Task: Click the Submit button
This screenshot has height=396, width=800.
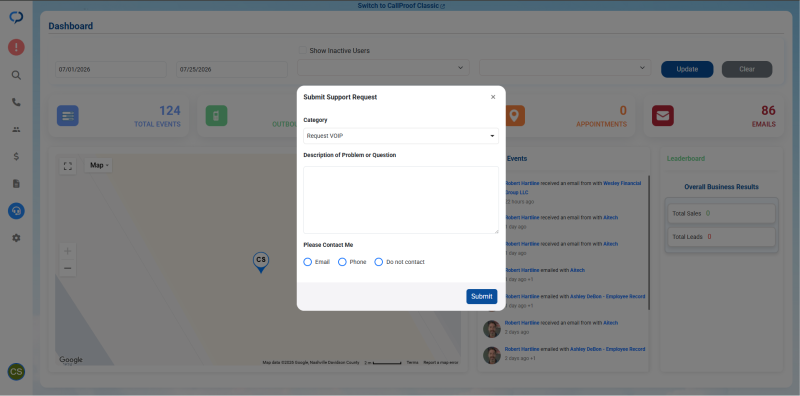Action: [482, 296]
